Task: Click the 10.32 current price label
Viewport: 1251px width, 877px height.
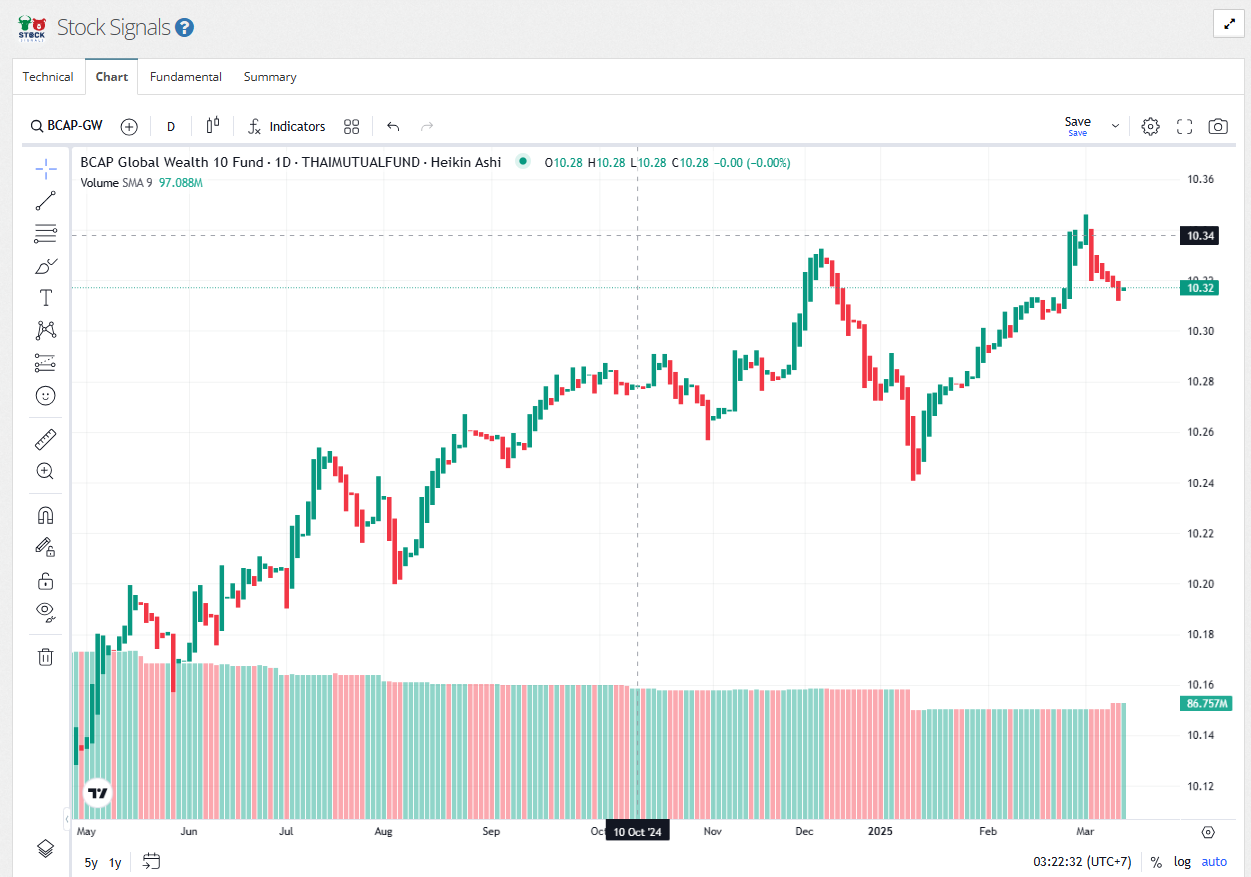Action: (x=1199, y=288)
